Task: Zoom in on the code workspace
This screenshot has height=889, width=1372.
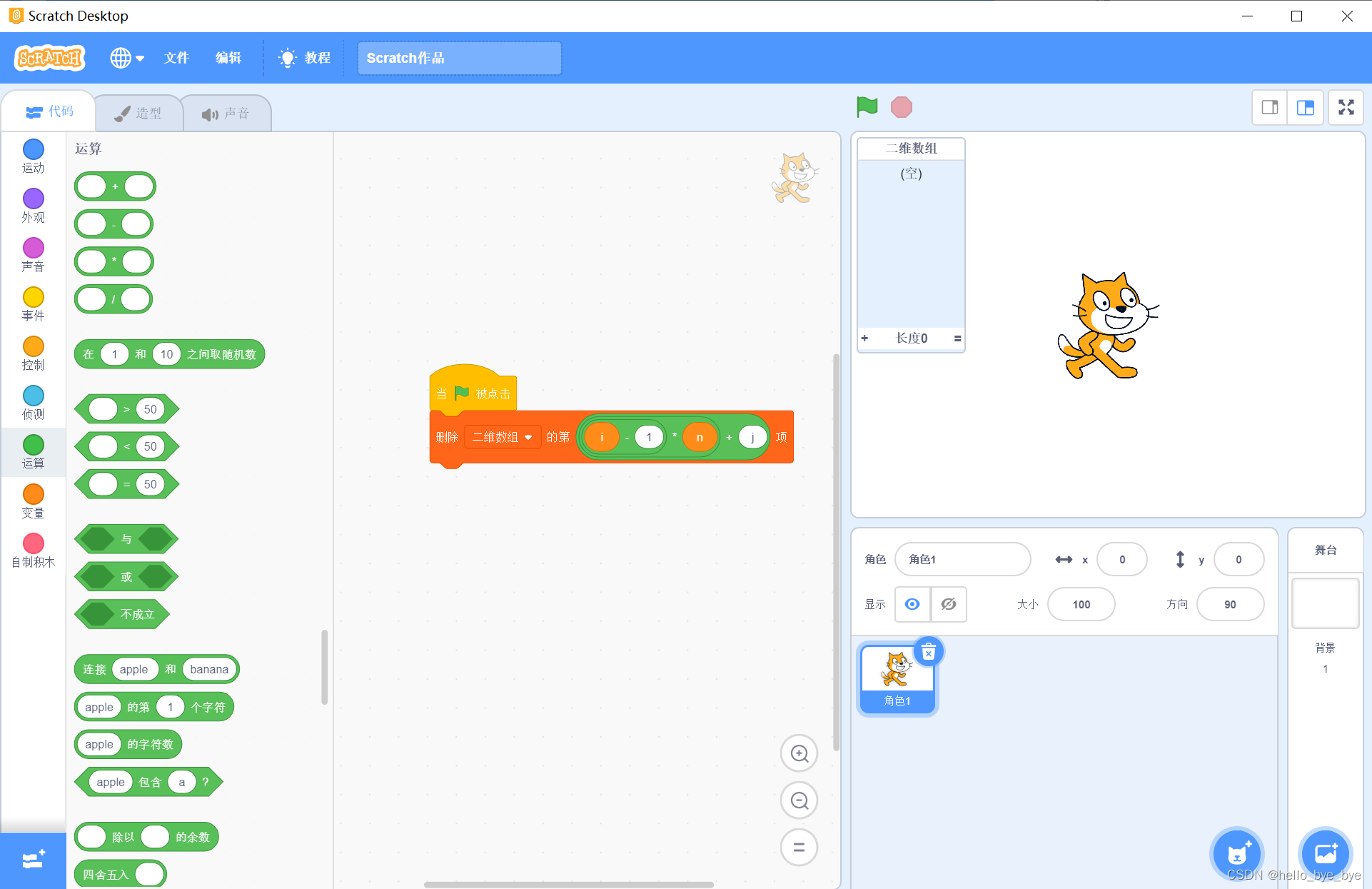Action: 799,753
